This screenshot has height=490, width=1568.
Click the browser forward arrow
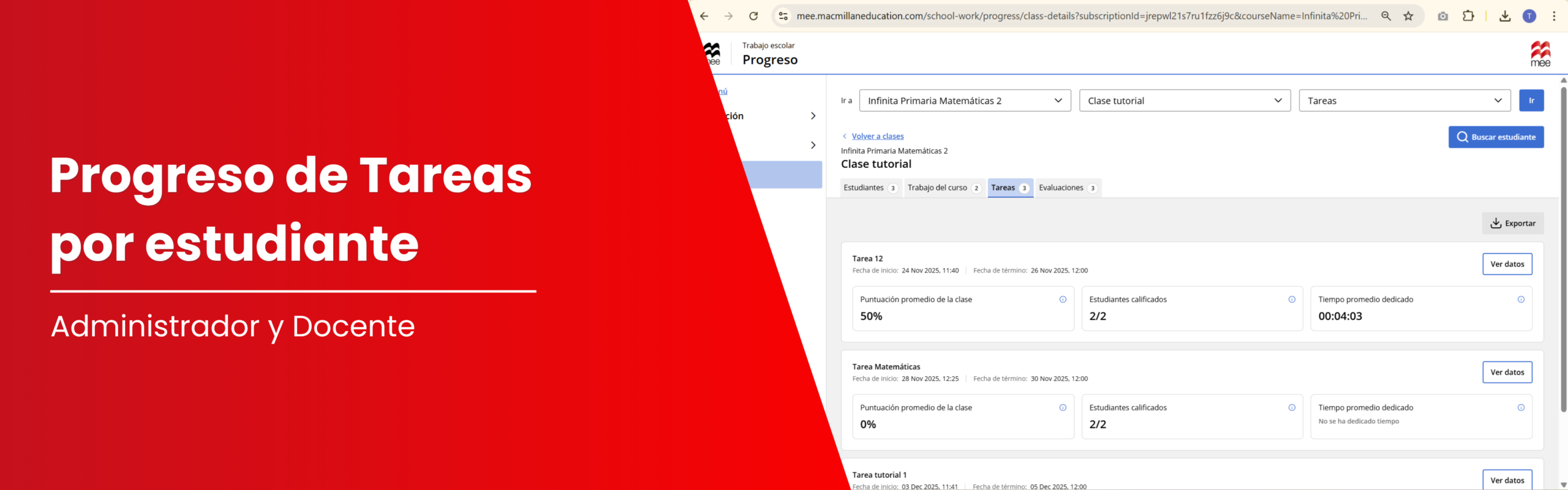tap(729, 17)
